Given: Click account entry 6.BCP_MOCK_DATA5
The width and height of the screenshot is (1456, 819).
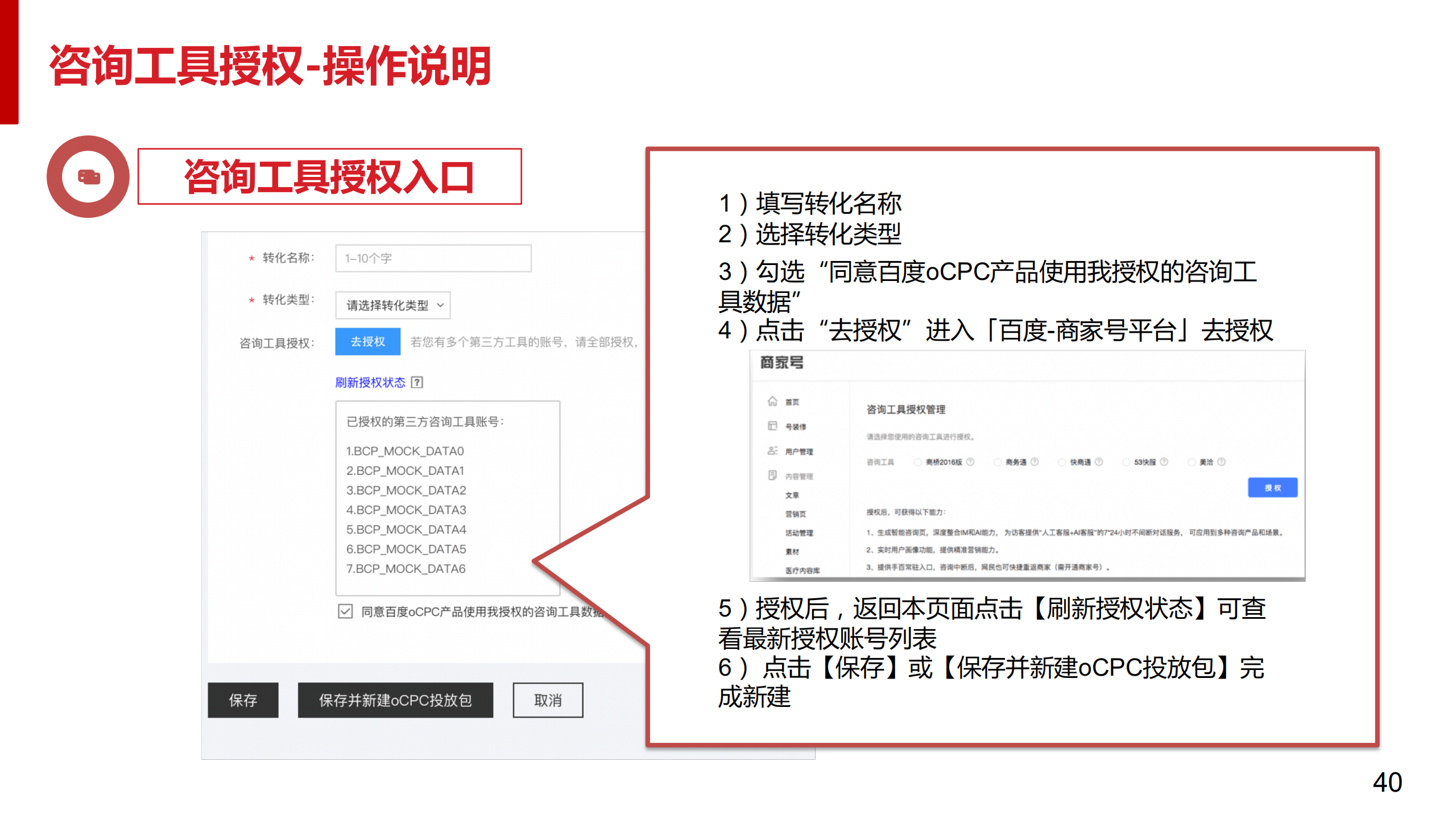Looking at the screenshot, I should pos(406,549).
